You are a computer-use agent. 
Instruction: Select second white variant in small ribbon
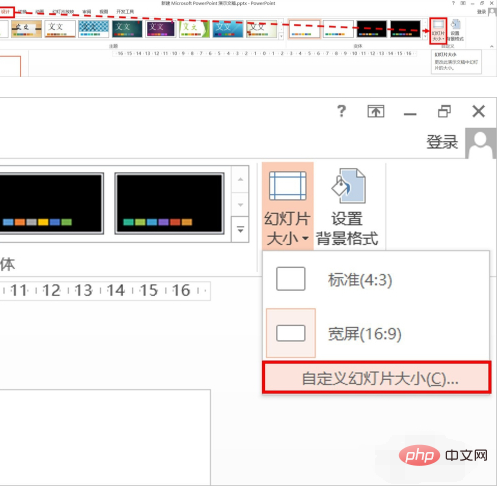338,29
